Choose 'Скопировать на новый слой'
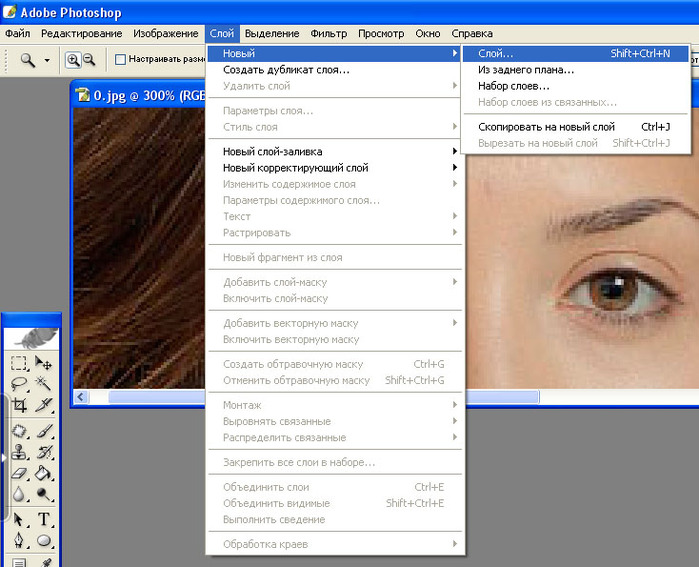 click(x=576, y=127)
